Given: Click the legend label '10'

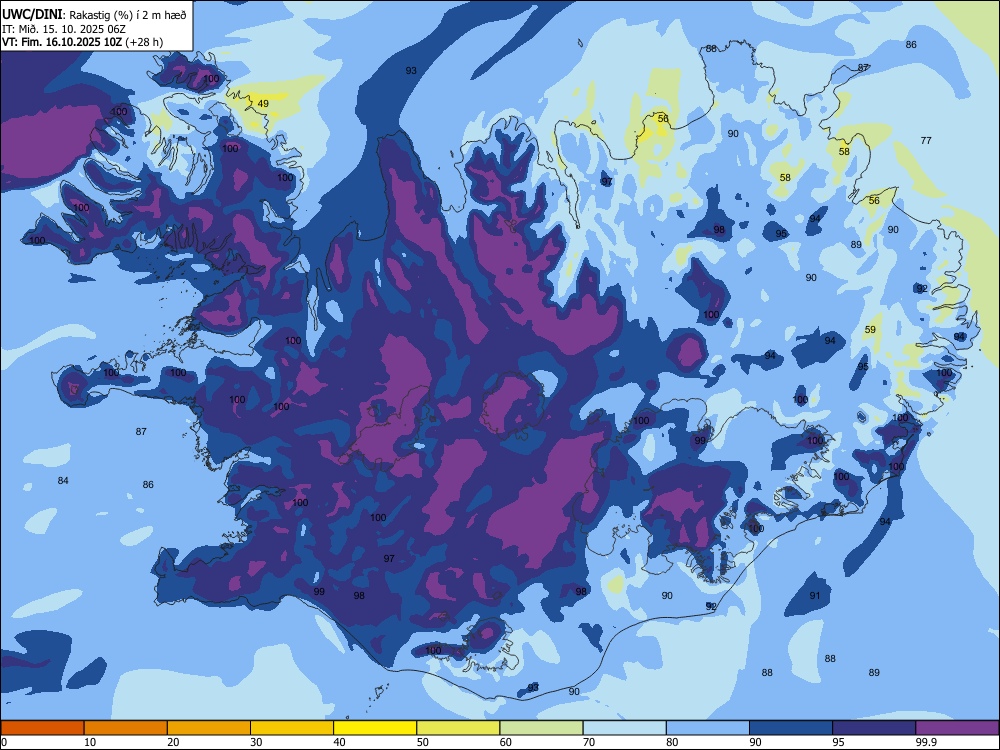Looking at the screenshot, I should pos(90,742).
